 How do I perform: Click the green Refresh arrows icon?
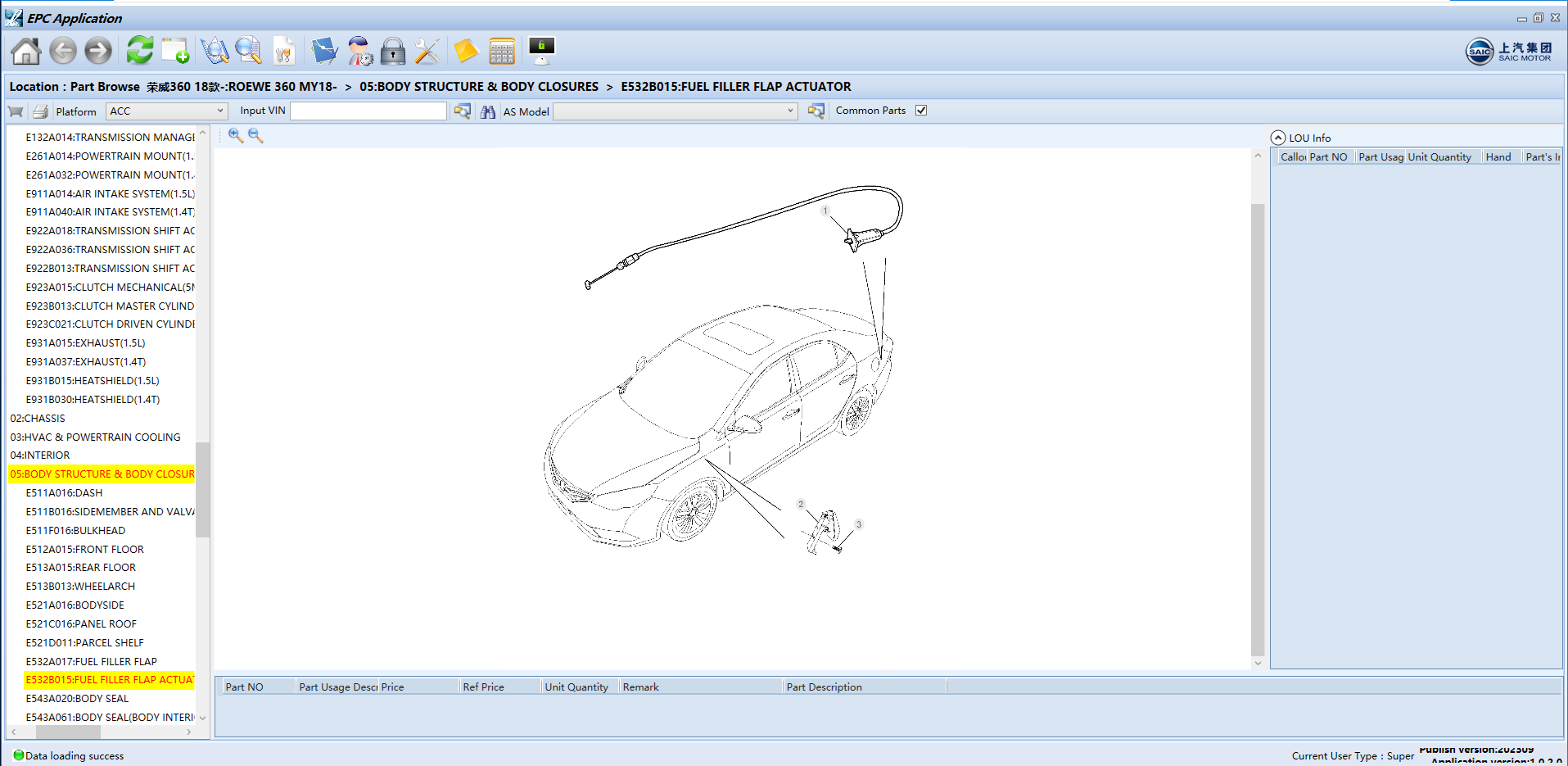click(x=140, y=50)
